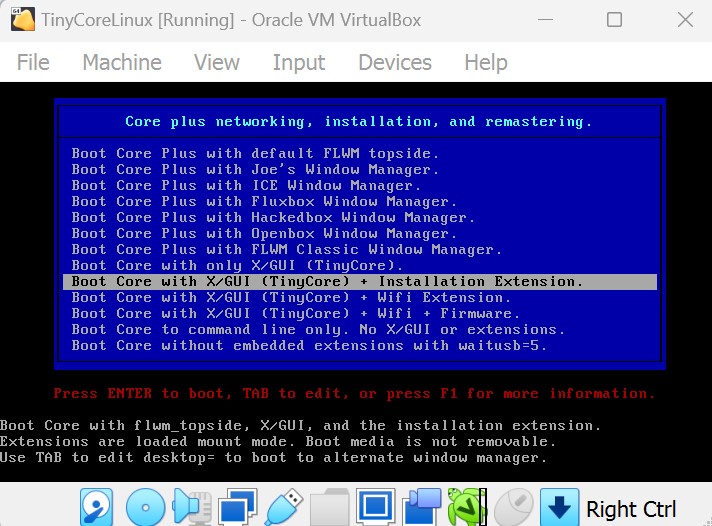This screenshot has width=712, height=526.
Task: Click the optical disc drive icon
Action: coord(145,507)
